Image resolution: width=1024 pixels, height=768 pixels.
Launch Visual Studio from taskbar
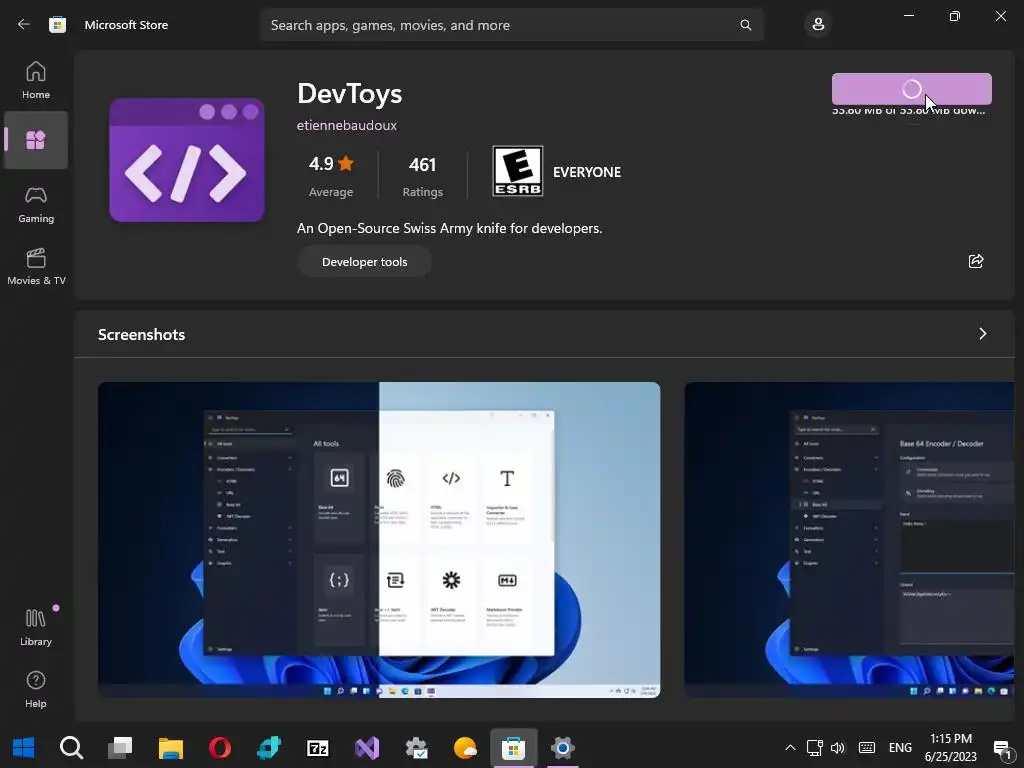pos(367,748)
